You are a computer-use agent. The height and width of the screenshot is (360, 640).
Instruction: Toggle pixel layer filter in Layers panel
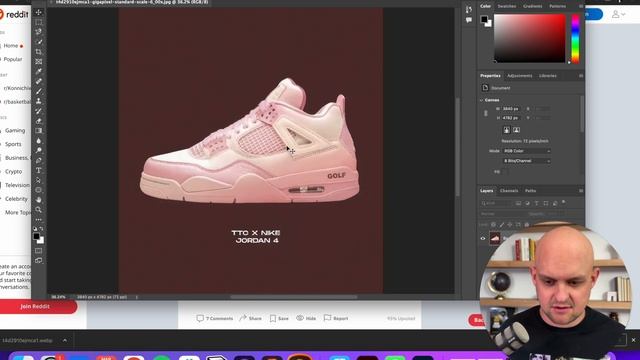(x=518, y=203)
